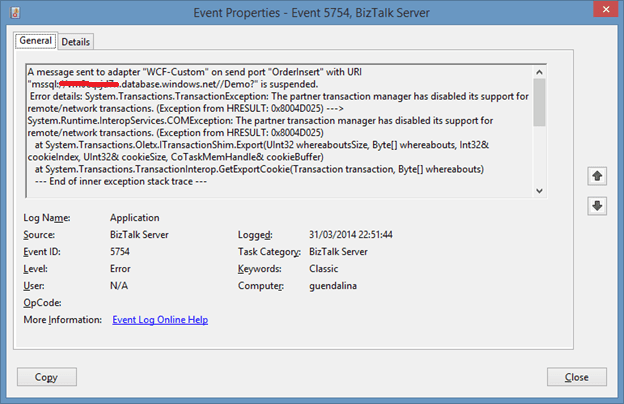
Task: Click the Event ID value "5754"
Action: pos(120,252)
